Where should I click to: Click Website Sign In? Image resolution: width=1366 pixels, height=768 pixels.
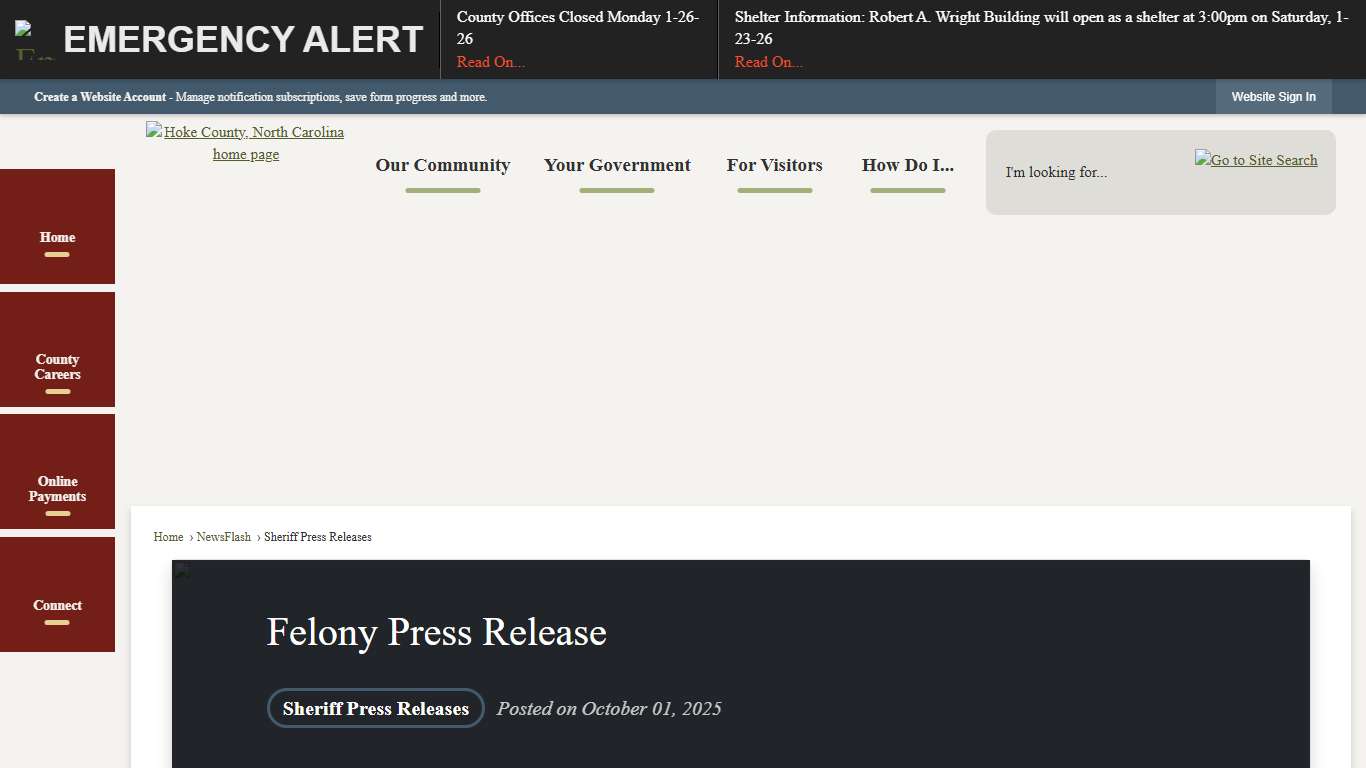click(x=1273, y=96)
